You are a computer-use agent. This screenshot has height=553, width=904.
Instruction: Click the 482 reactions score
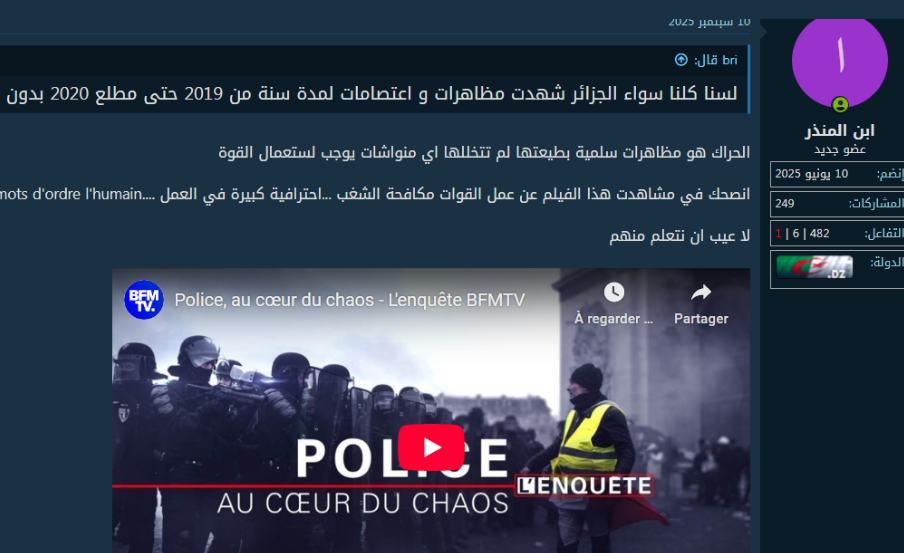pos(819,234)
